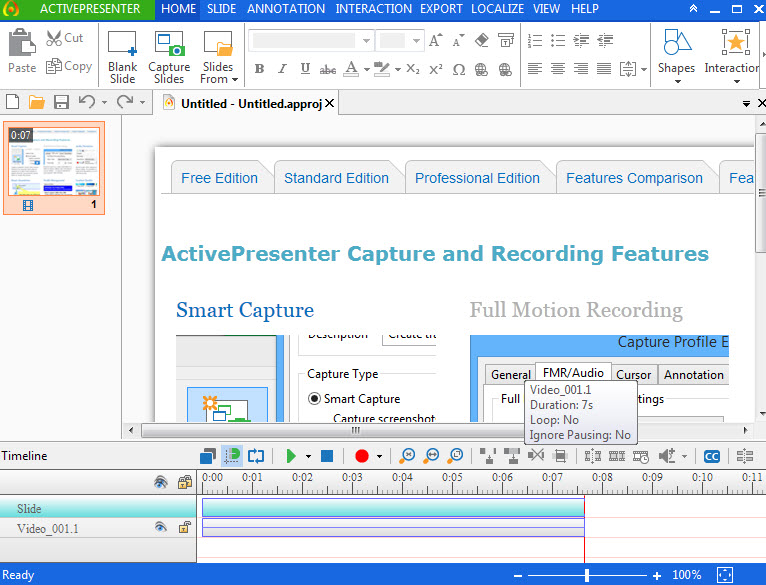Select the Smart Capture radio button

click(314, 399)
